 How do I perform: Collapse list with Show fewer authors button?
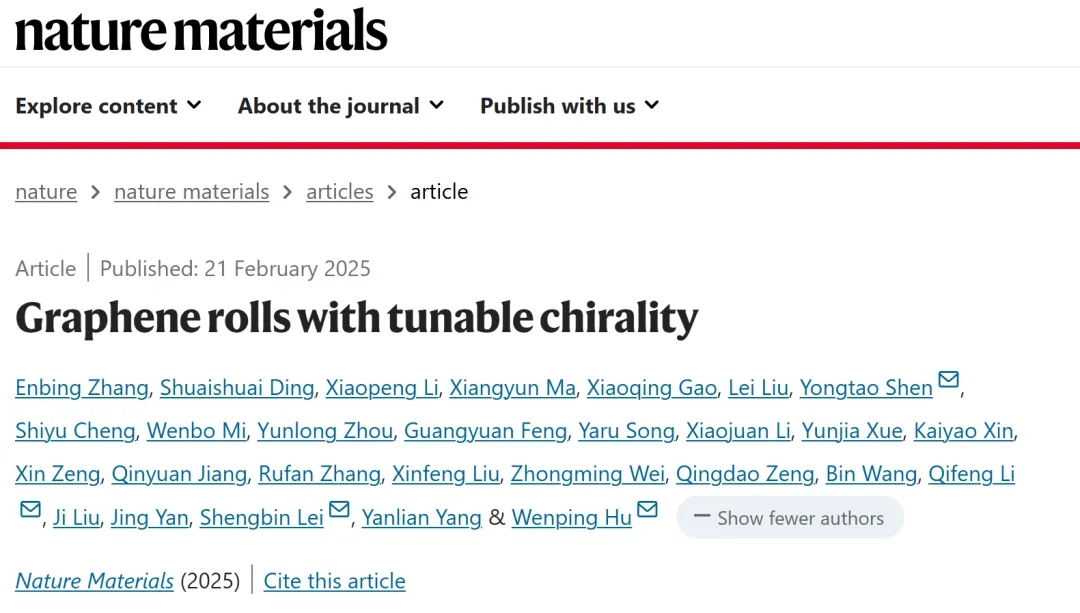[790, 518]
